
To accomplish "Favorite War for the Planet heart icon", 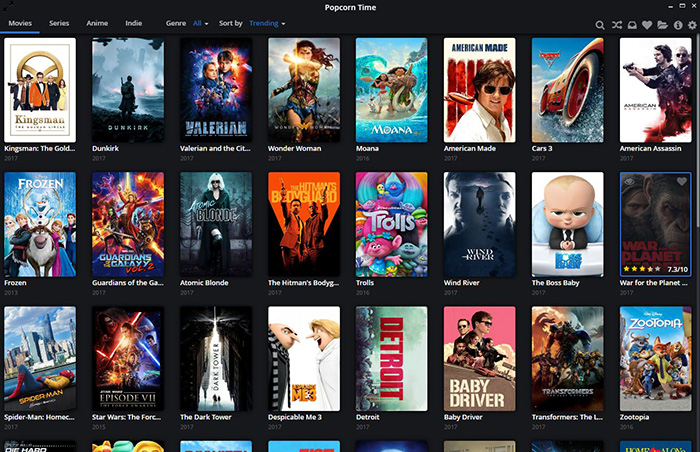I will pyautogui.click(x=681, y=182).
